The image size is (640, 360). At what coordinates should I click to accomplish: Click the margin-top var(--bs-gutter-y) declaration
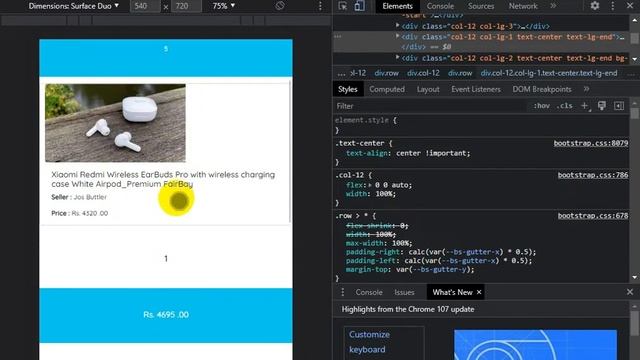pyautogui.click(x=410, y=270)
